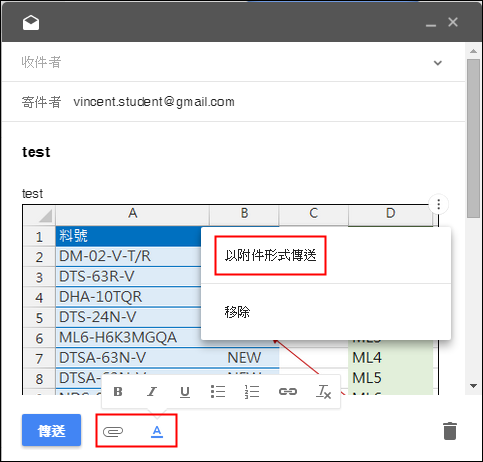This screenshot has width=483, height=462.
Task: Click cell ML5 in column D
Action: (x=390, y=378)
